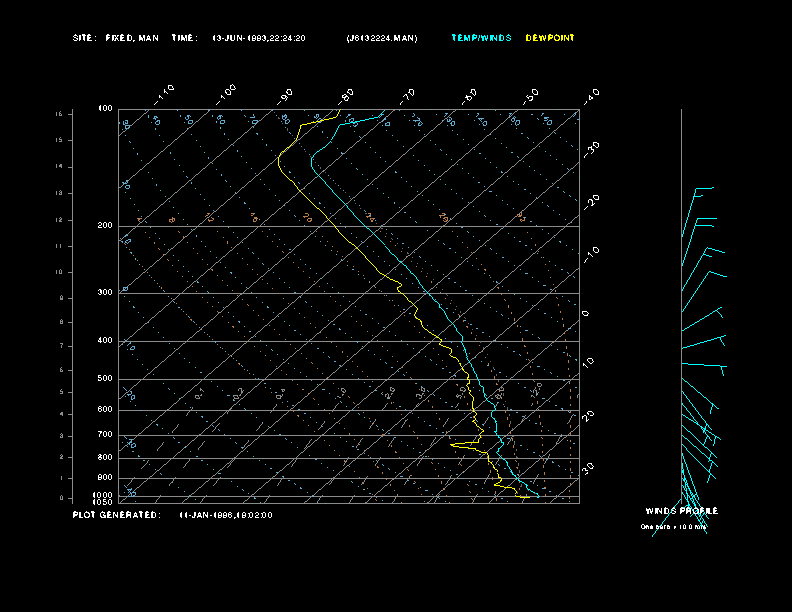Click the 200 pressure level label
Viewport: 792px width, 612px height.
pos(105,226)
